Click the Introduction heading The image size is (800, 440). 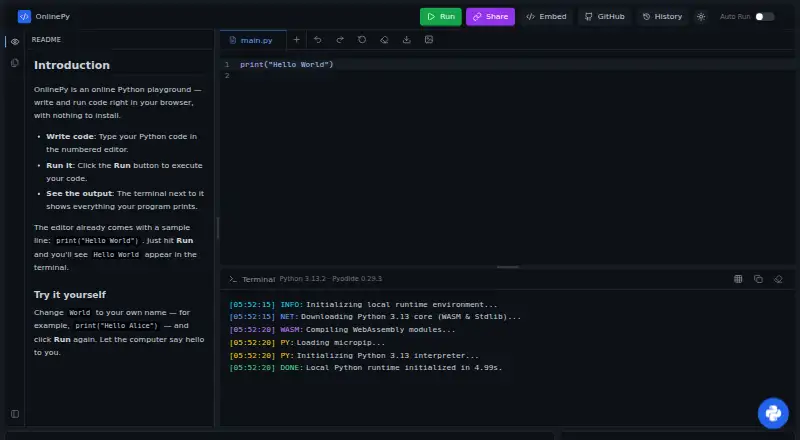pos(72,65)
